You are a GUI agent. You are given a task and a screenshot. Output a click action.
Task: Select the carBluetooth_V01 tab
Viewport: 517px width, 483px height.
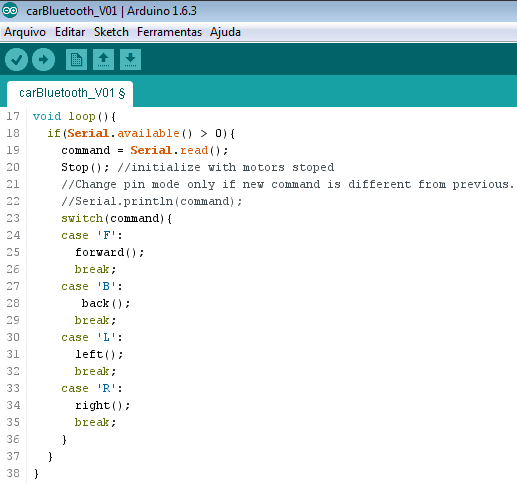[x=70, y=93]
